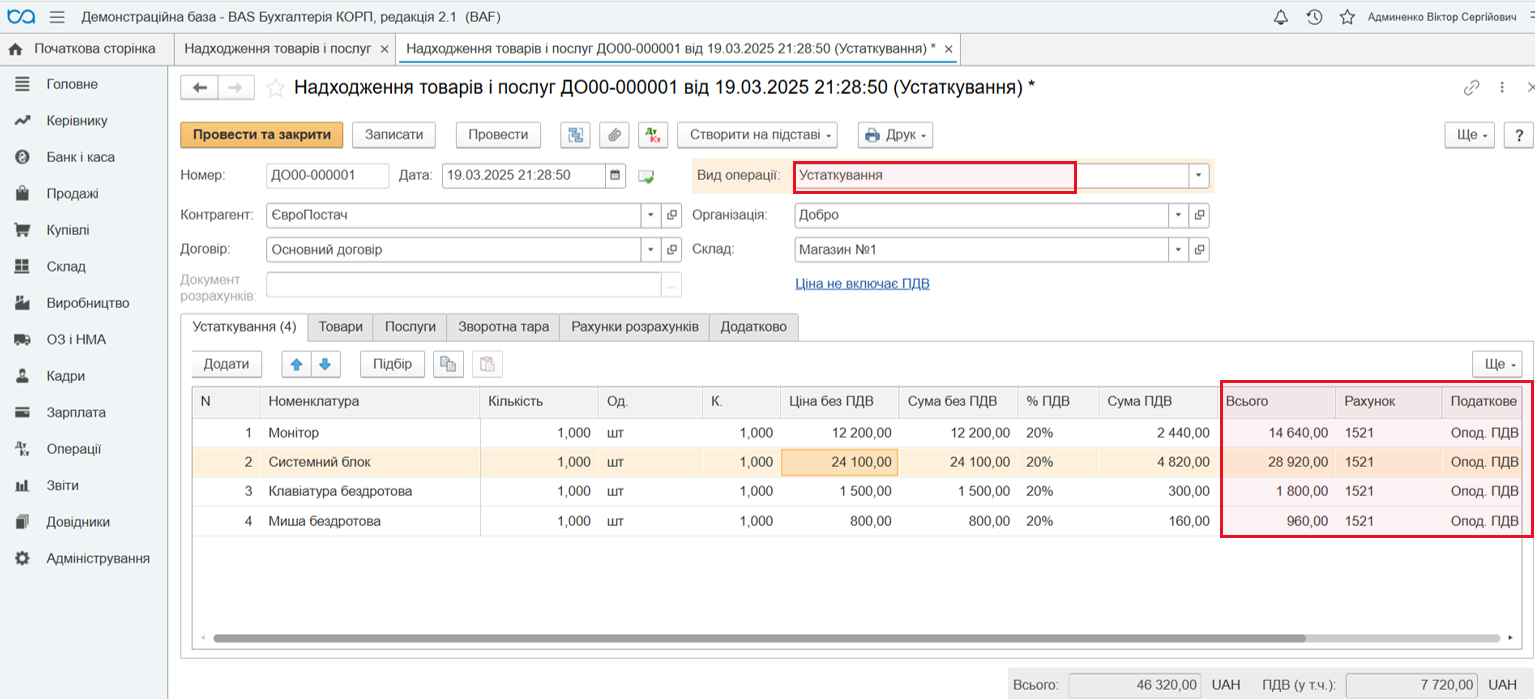Move row up with blue up arrow

297,364
